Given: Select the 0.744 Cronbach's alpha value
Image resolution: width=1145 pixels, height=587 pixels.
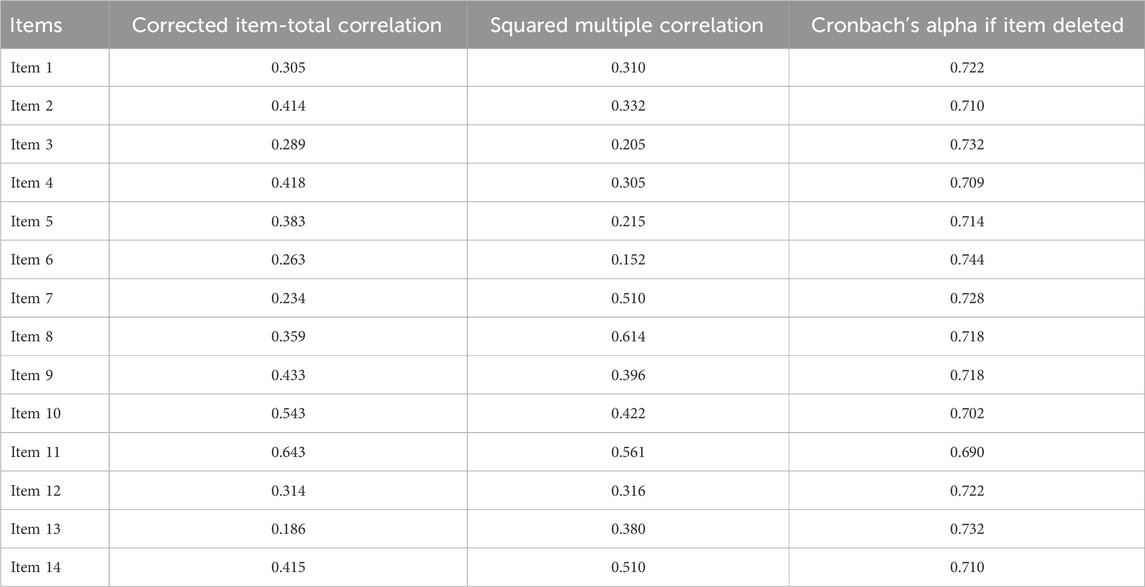Looking at the screenshot, I should (967, 260).
